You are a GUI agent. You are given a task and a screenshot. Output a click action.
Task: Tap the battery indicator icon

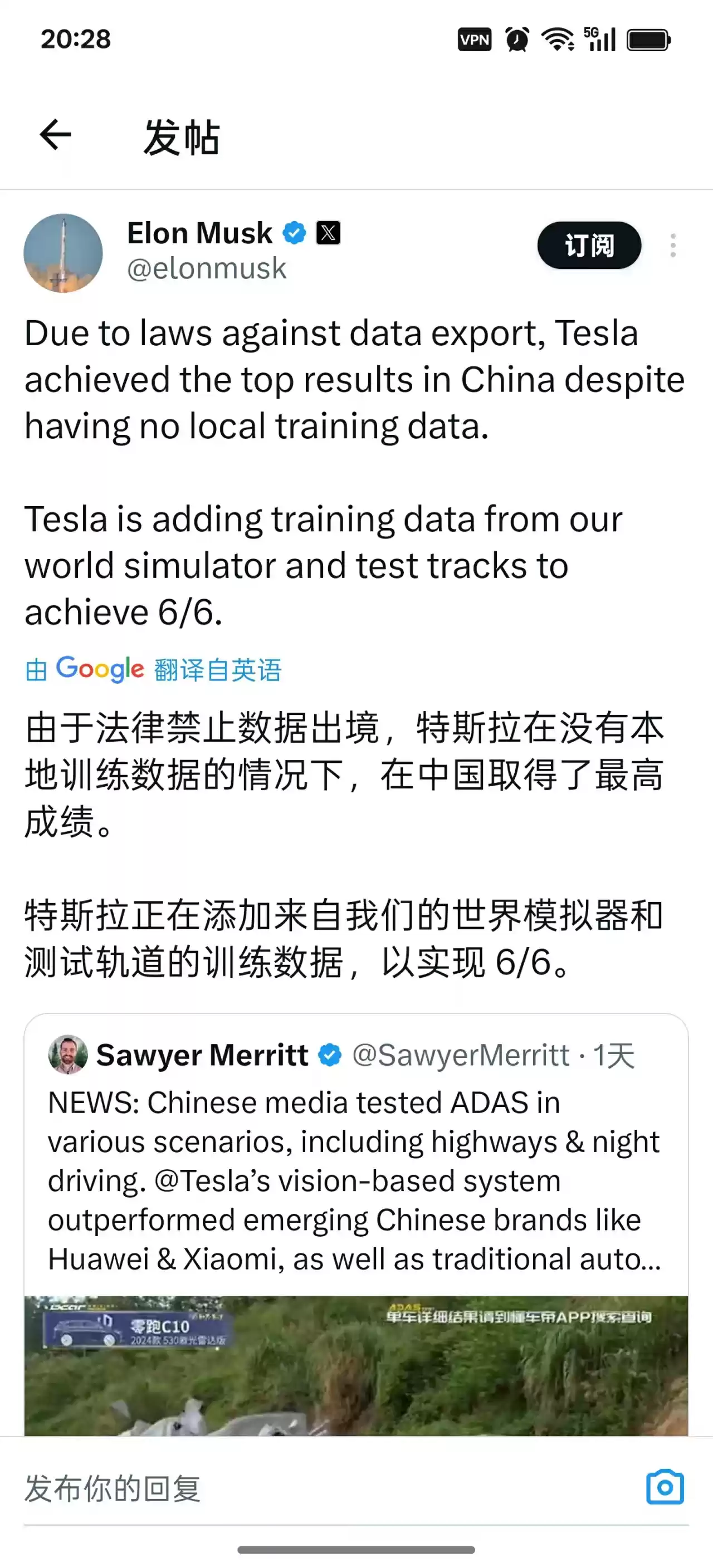pyautogui.click(x=648, y=40)
